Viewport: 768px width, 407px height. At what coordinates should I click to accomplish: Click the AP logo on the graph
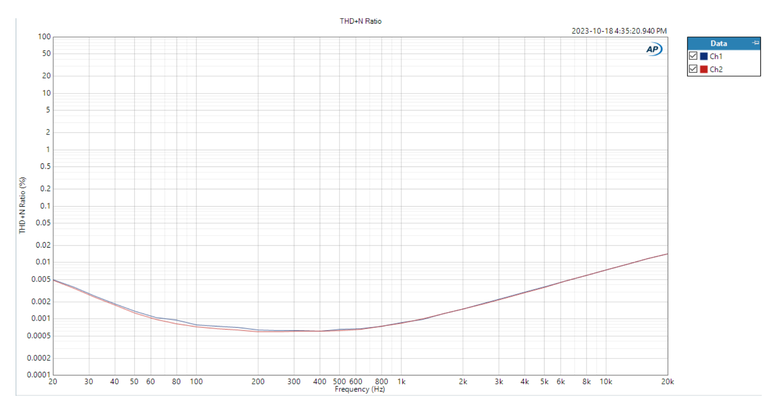point(653,49)
